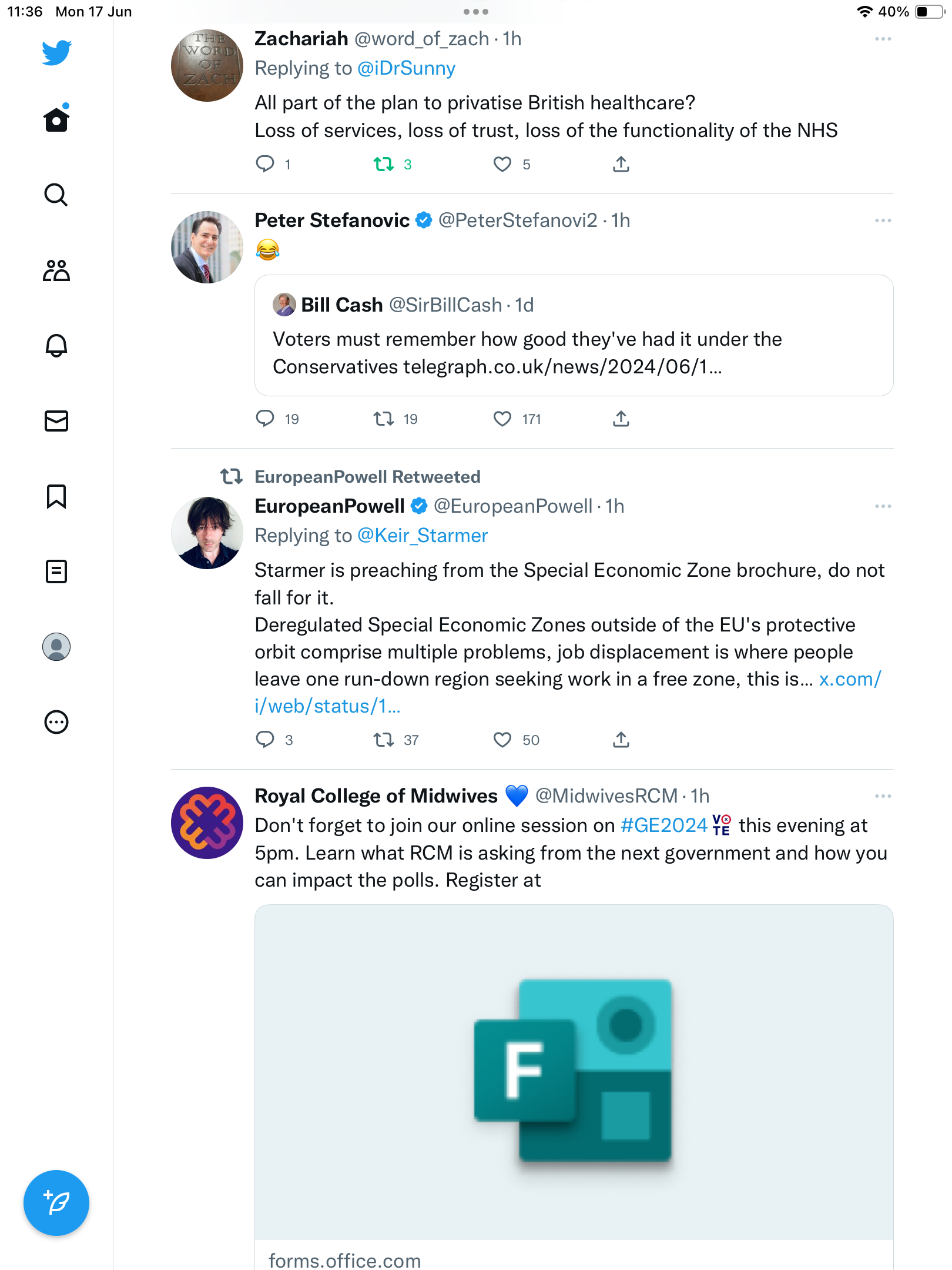Open more options on Royal College of Midwives tweet

coord(883,796)
